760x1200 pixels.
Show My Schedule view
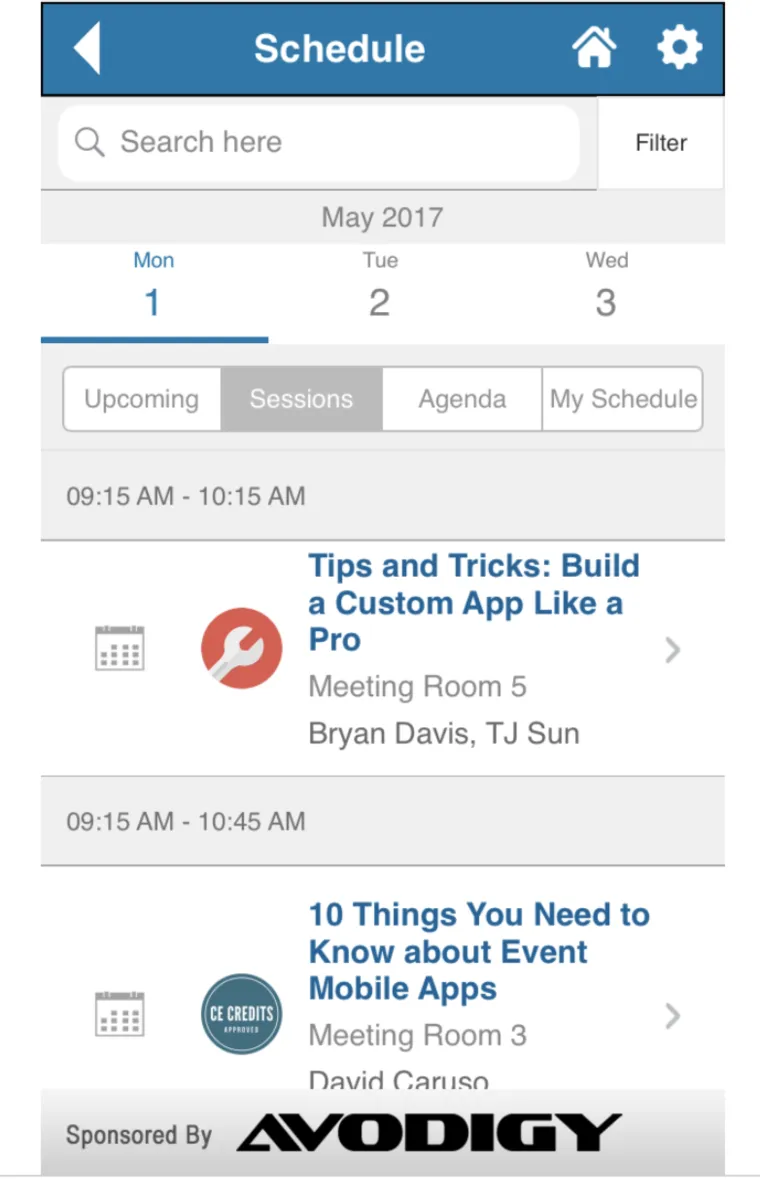623,399
